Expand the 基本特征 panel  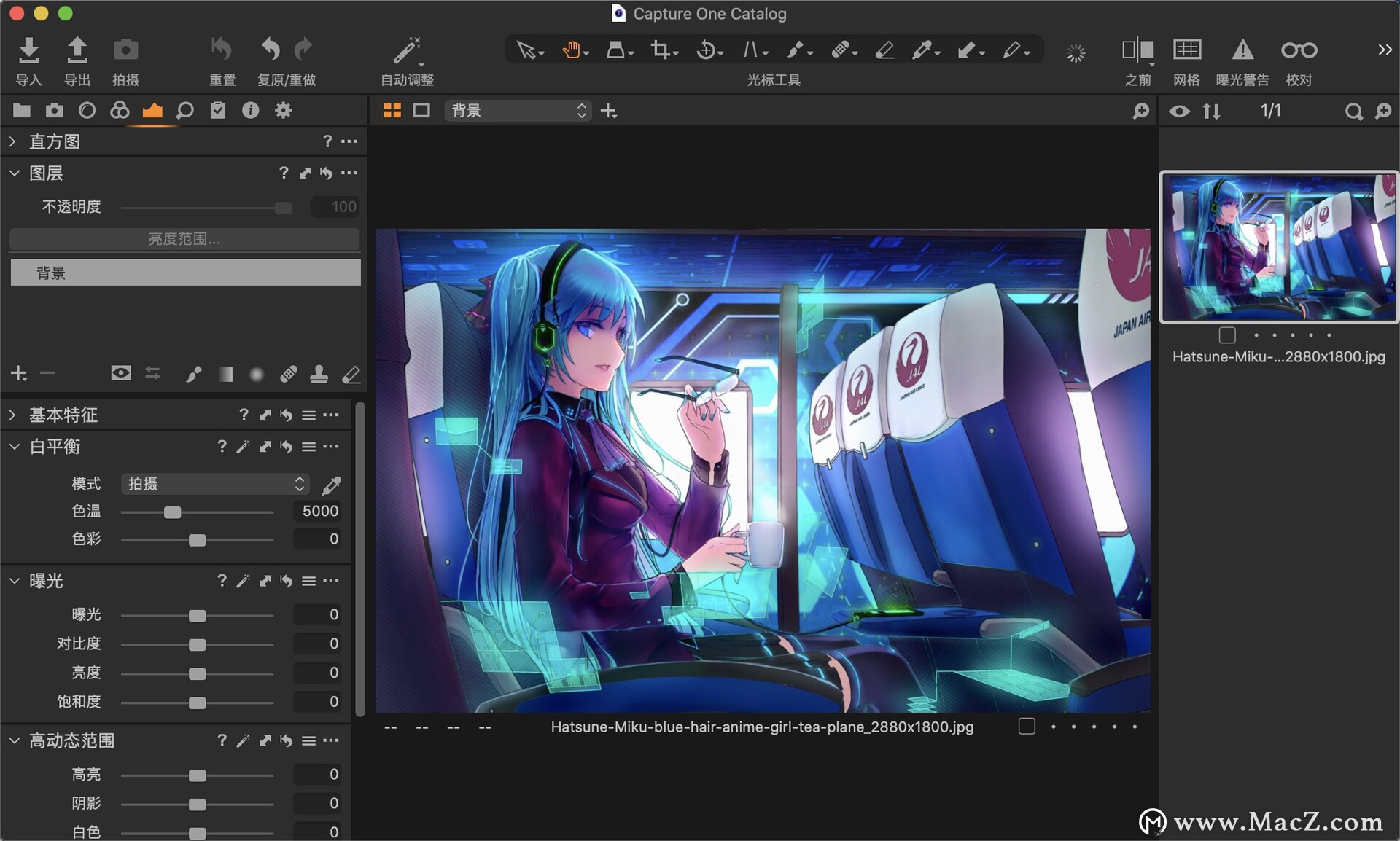(x=12, y=415)
